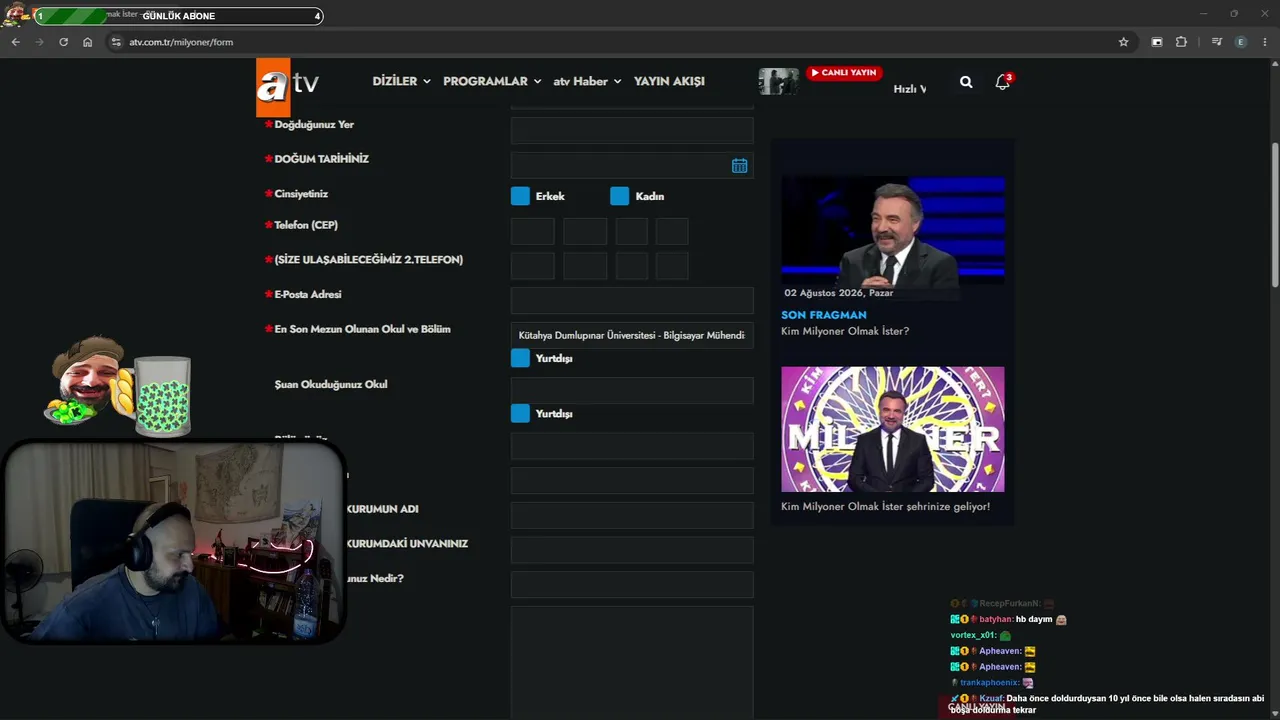Open the MİLYONER show thumbnail

tap(893, 429)
